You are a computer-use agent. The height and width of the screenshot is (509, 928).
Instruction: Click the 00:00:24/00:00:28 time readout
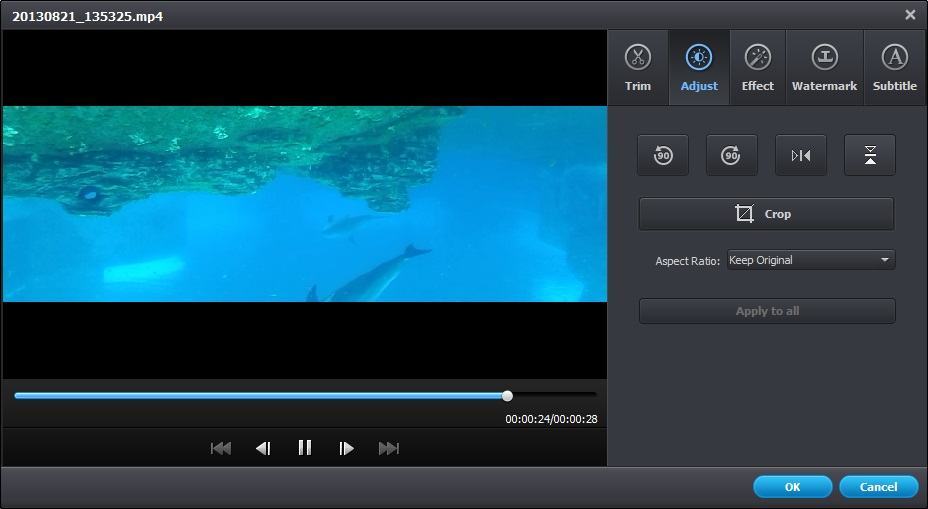pyautogui.click(x=551, y=419)
